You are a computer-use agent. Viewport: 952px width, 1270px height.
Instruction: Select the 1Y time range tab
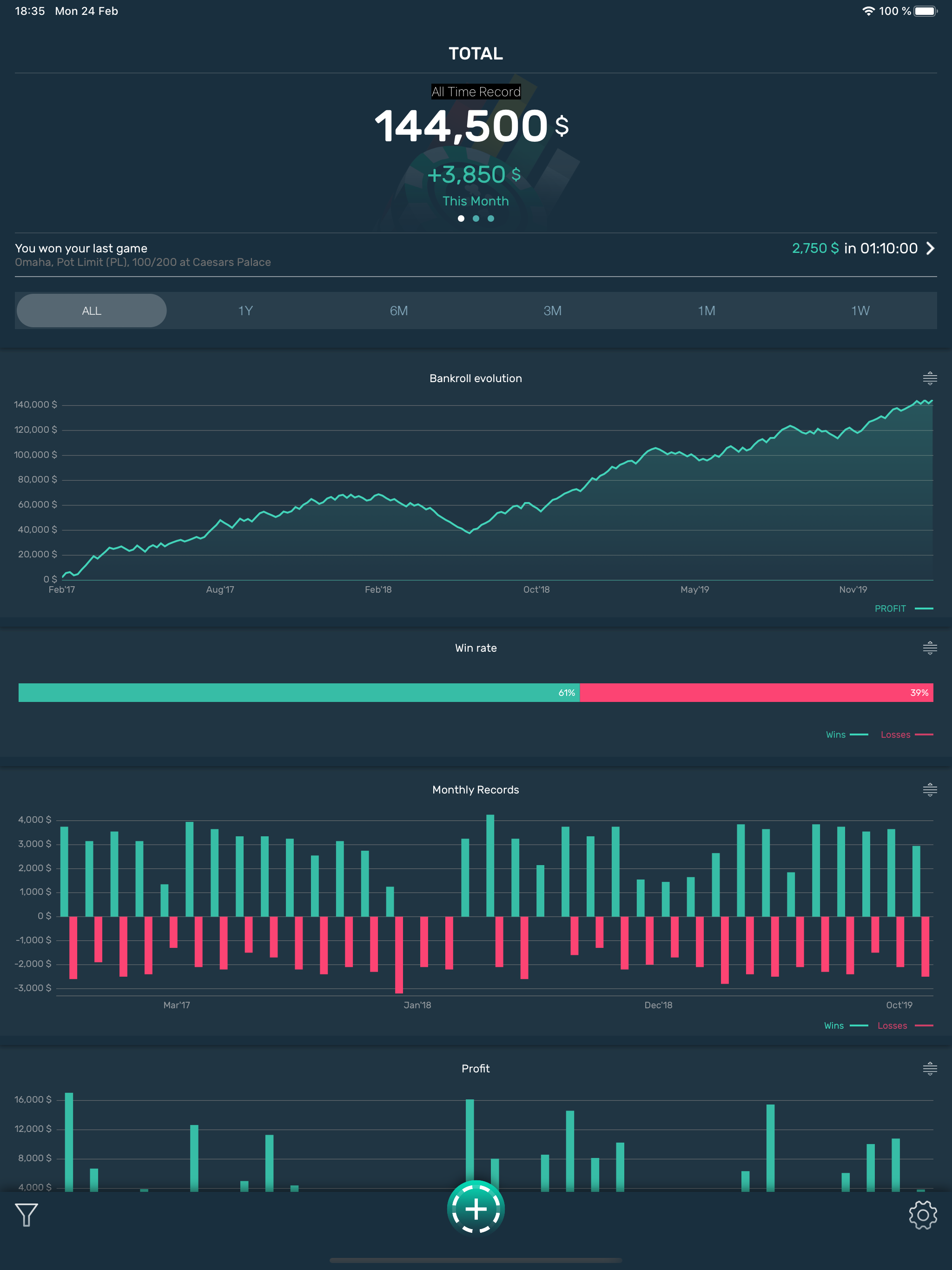point(246,311)
